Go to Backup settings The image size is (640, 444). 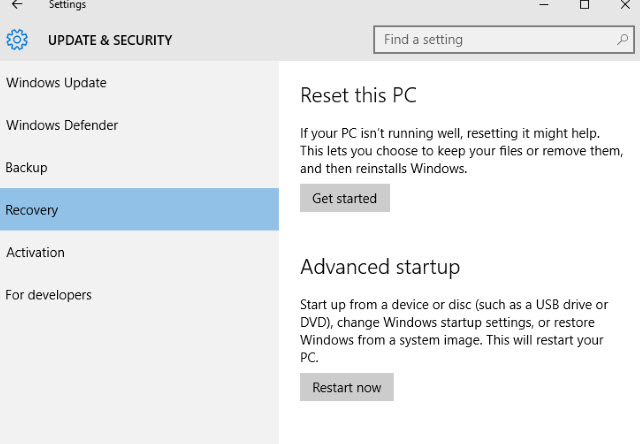coord(139,167)
